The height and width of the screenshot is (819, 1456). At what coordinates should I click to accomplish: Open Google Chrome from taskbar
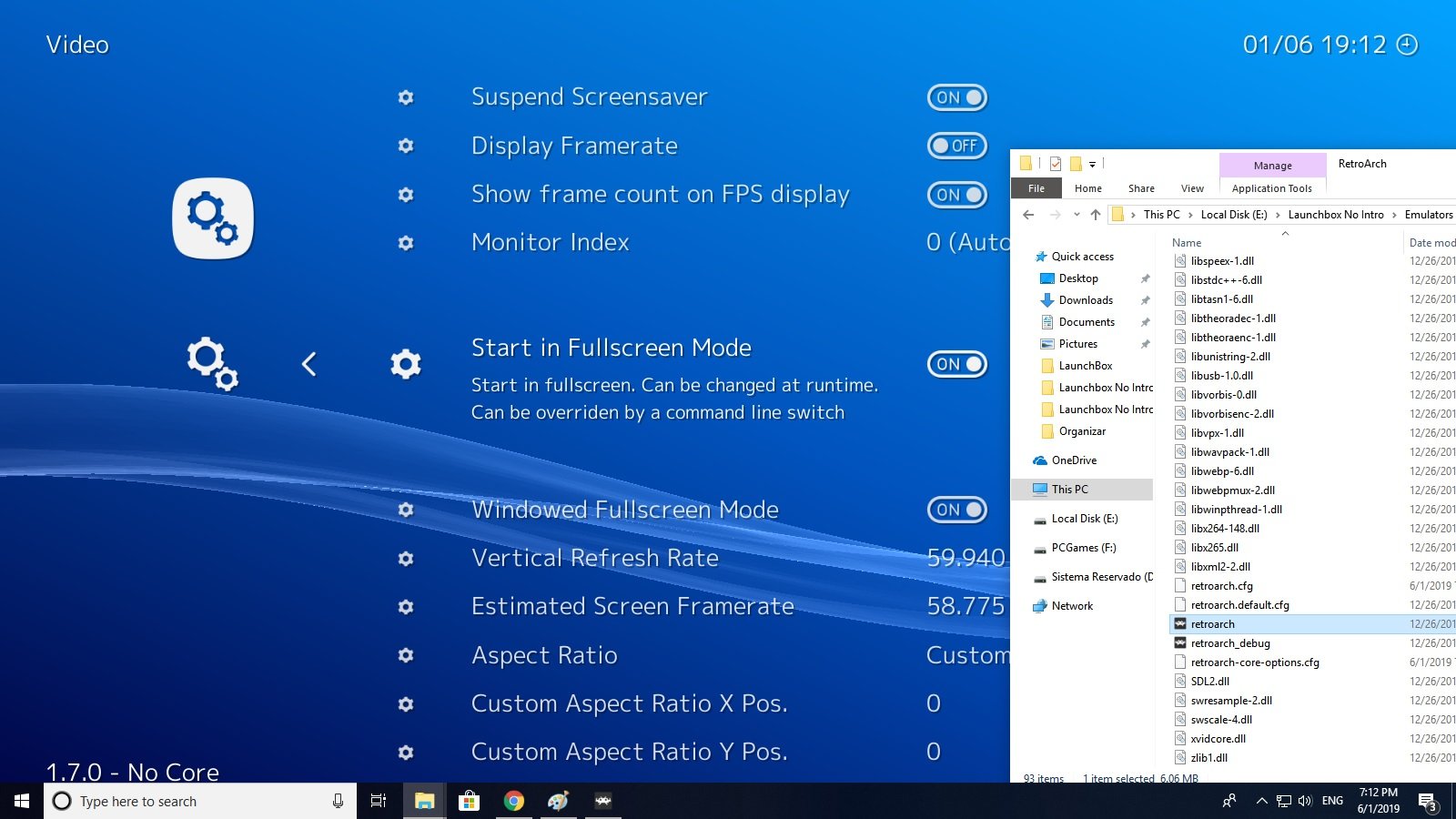(x=514, y=801)
